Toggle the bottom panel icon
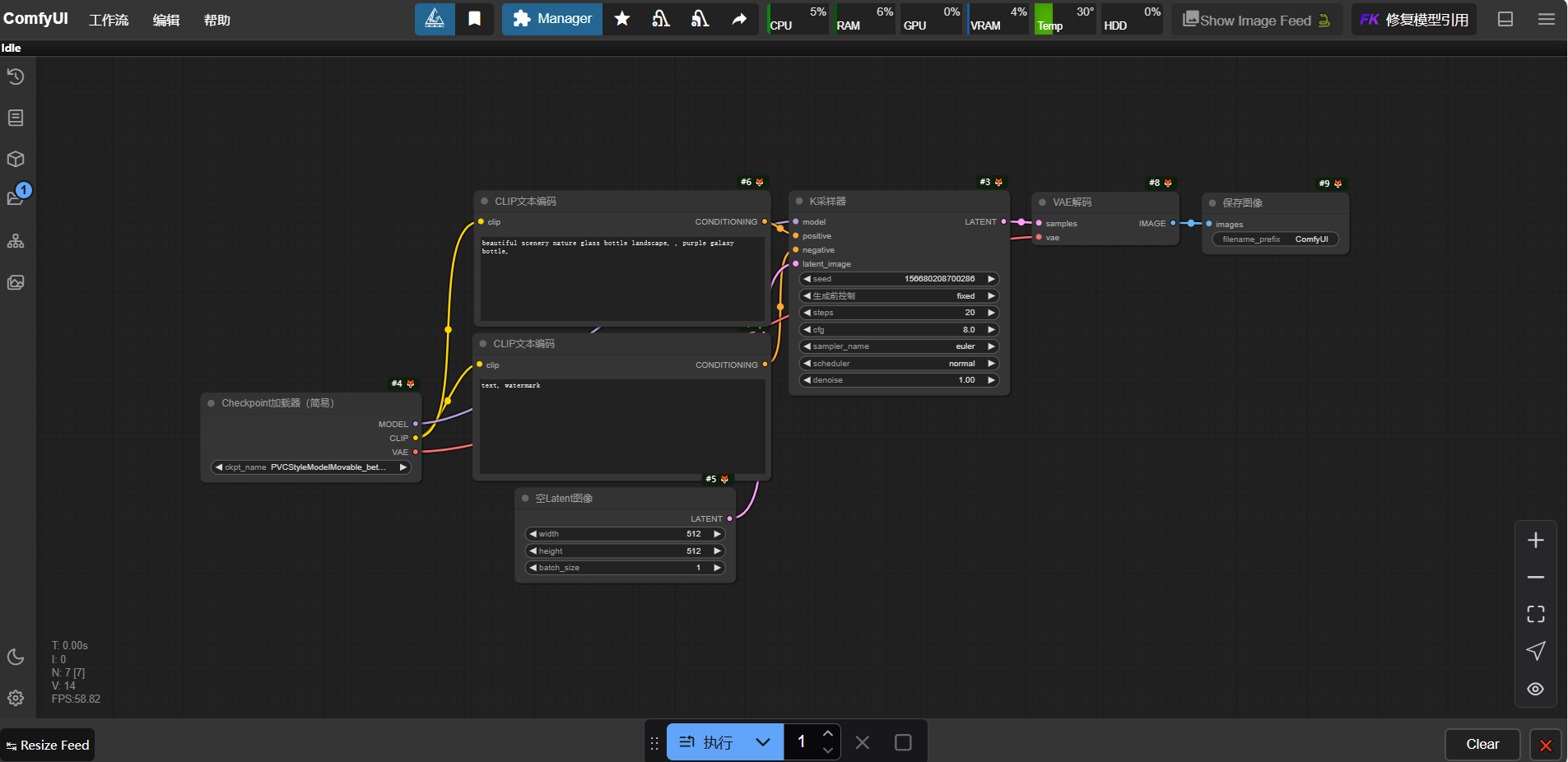This screenshot has height=762, width=1568. (1505, 19)
